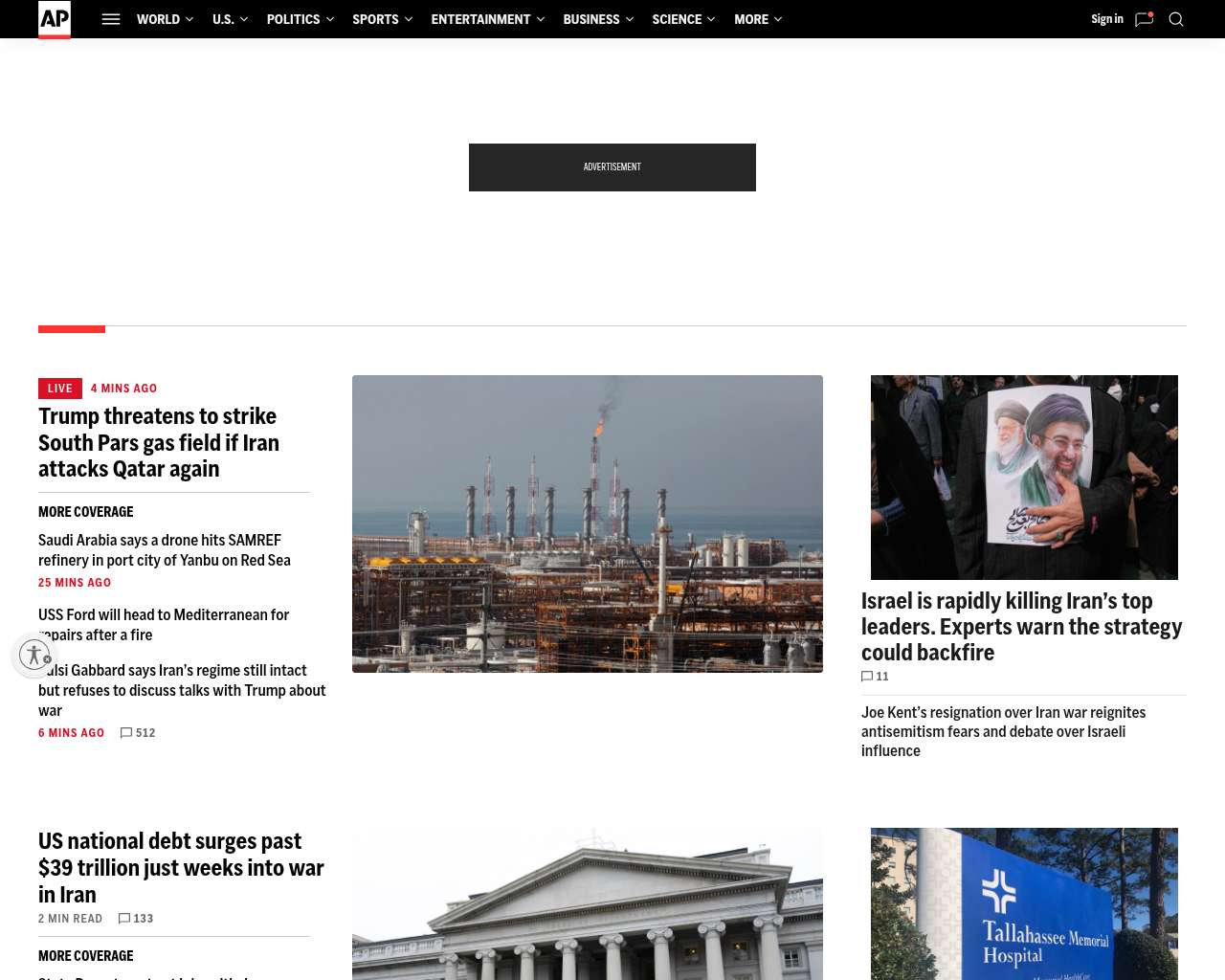The height and width of the screenshot is (980, 1225).
Task: Click the Iranian leaders poster photo
Action: pyautogui.click(x=1024, y=478)
